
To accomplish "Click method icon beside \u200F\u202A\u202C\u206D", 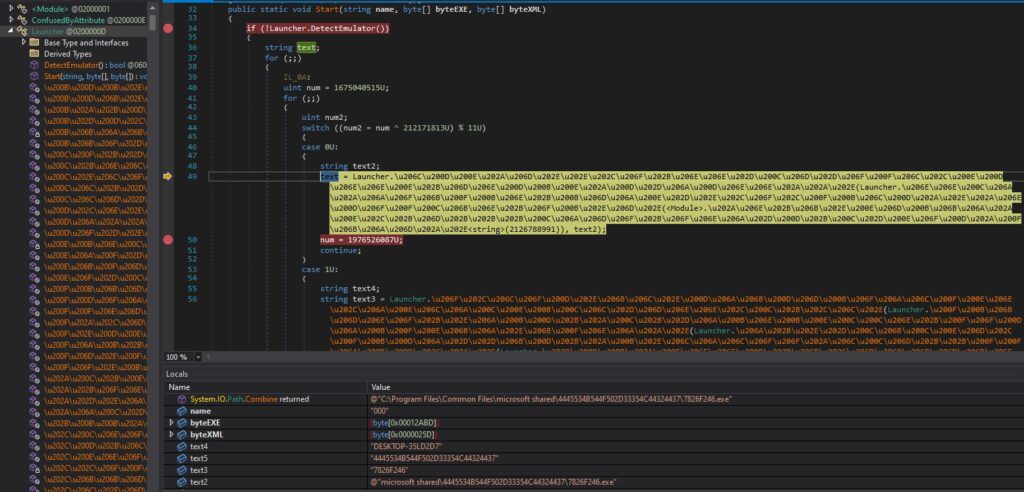I will point(35,323).
